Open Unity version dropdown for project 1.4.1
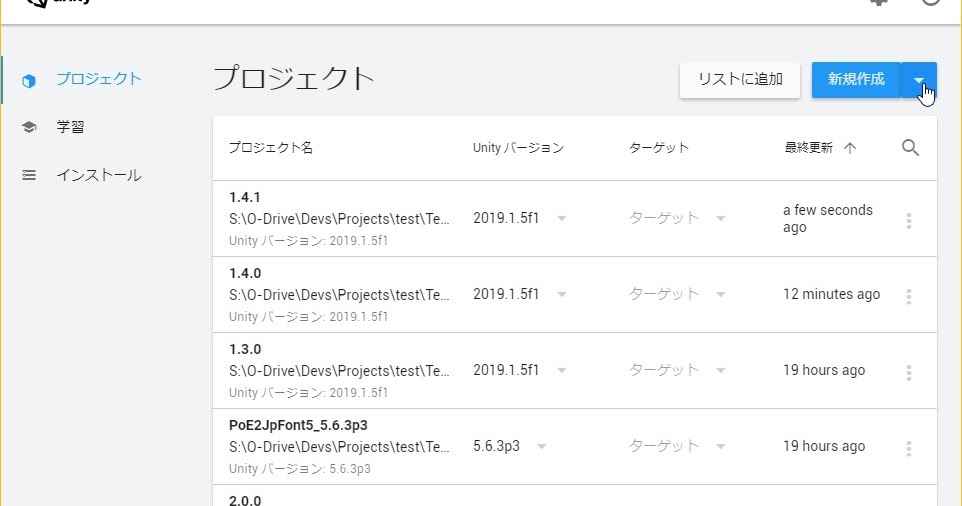The width and height of the screenshot is (962, 506). click(x=519, y=218)
